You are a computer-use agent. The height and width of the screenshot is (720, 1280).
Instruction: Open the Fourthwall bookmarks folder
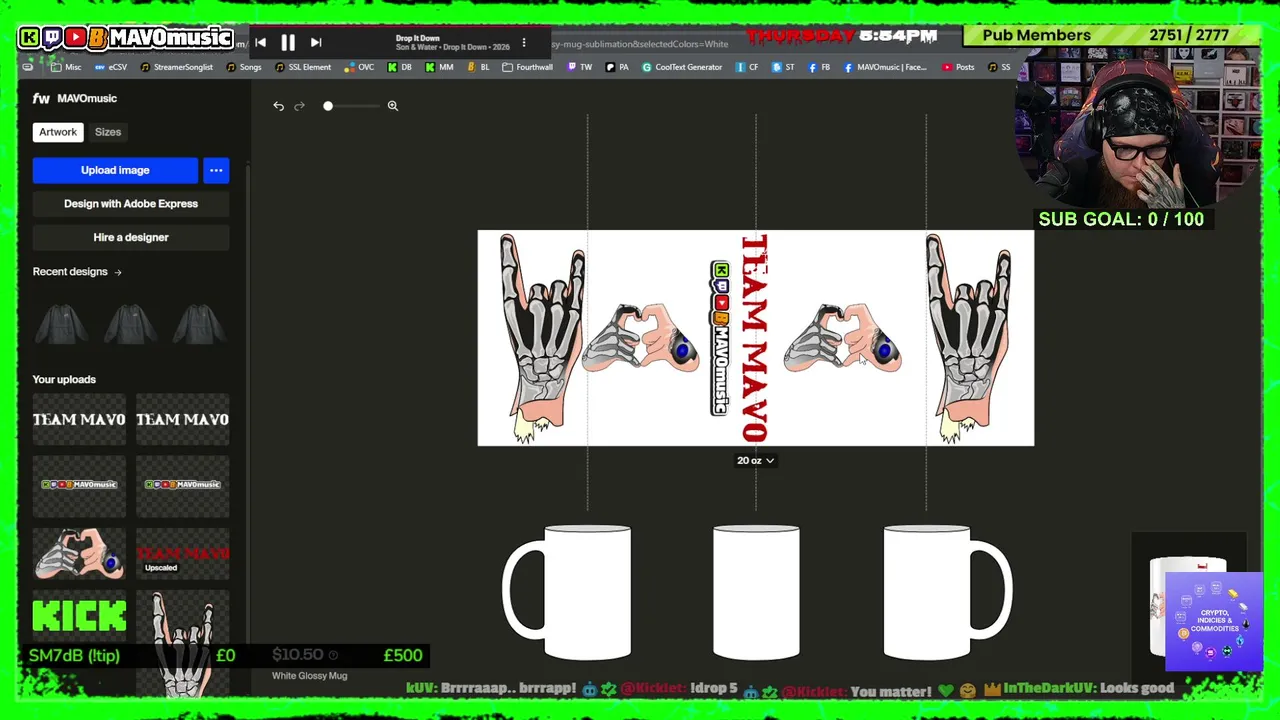[x=527, y=67]
